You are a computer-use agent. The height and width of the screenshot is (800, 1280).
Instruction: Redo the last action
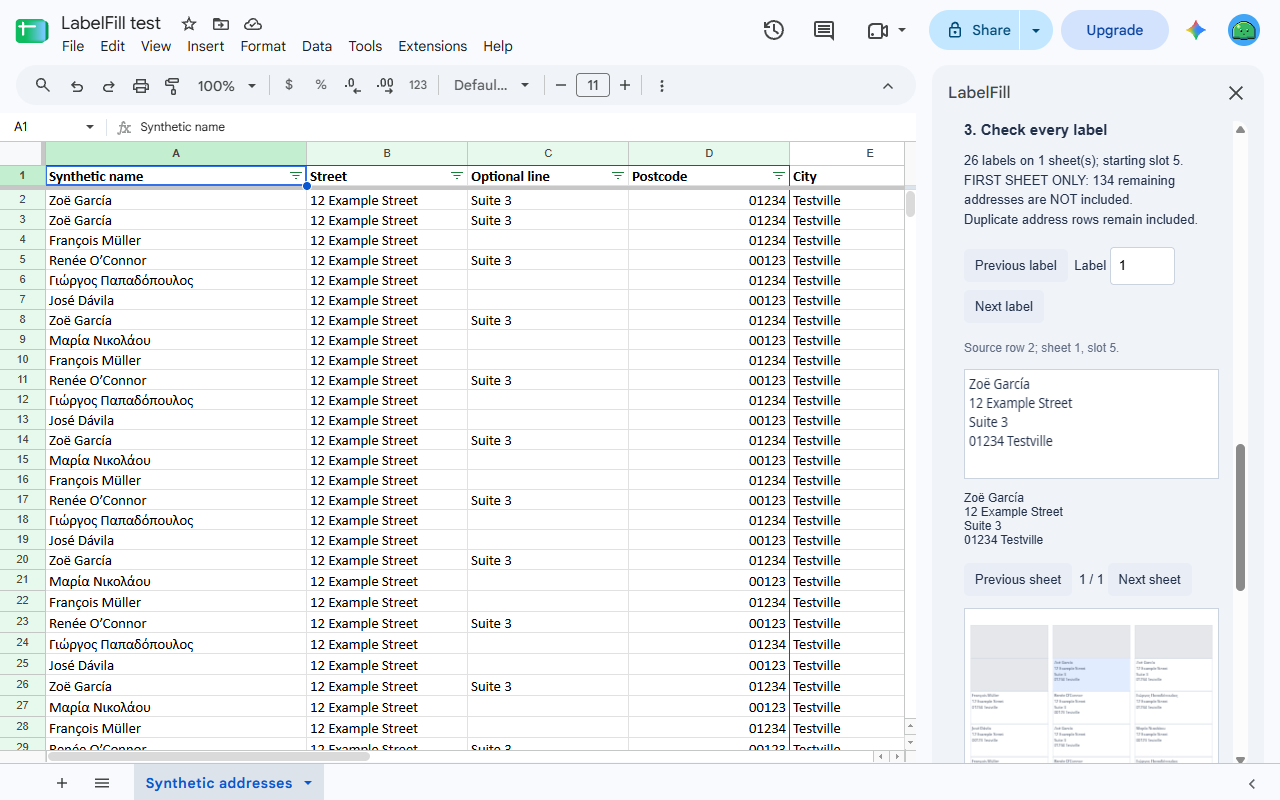click(109, 86)
